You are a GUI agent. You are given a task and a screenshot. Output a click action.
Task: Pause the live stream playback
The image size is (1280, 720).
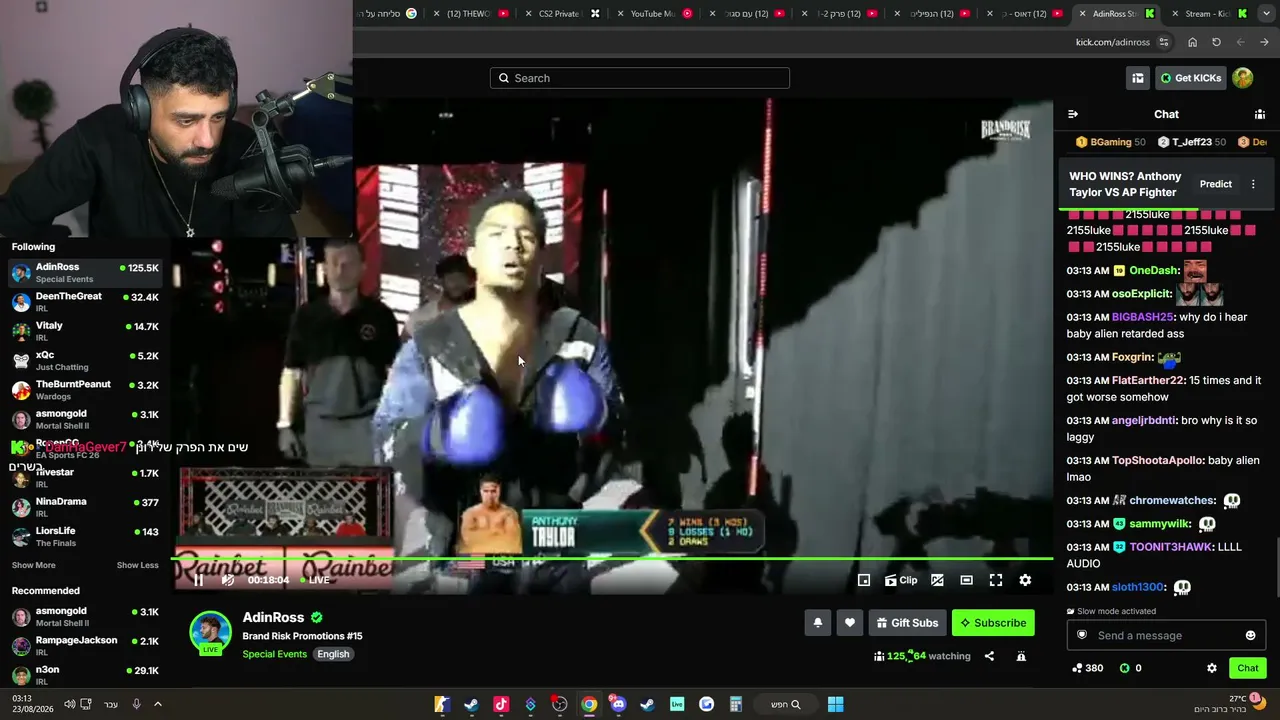click(198, 580)
